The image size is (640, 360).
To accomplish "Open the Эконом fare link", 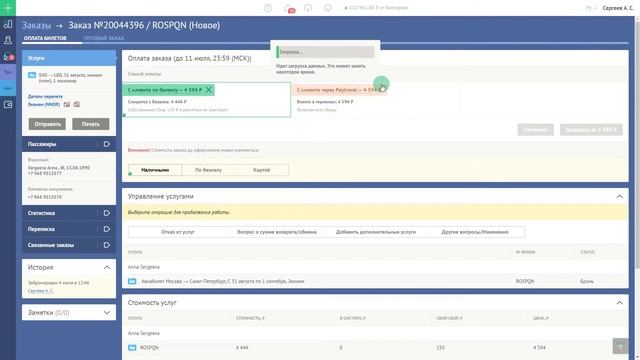I will pyautogui.click(x=44, y=104).
